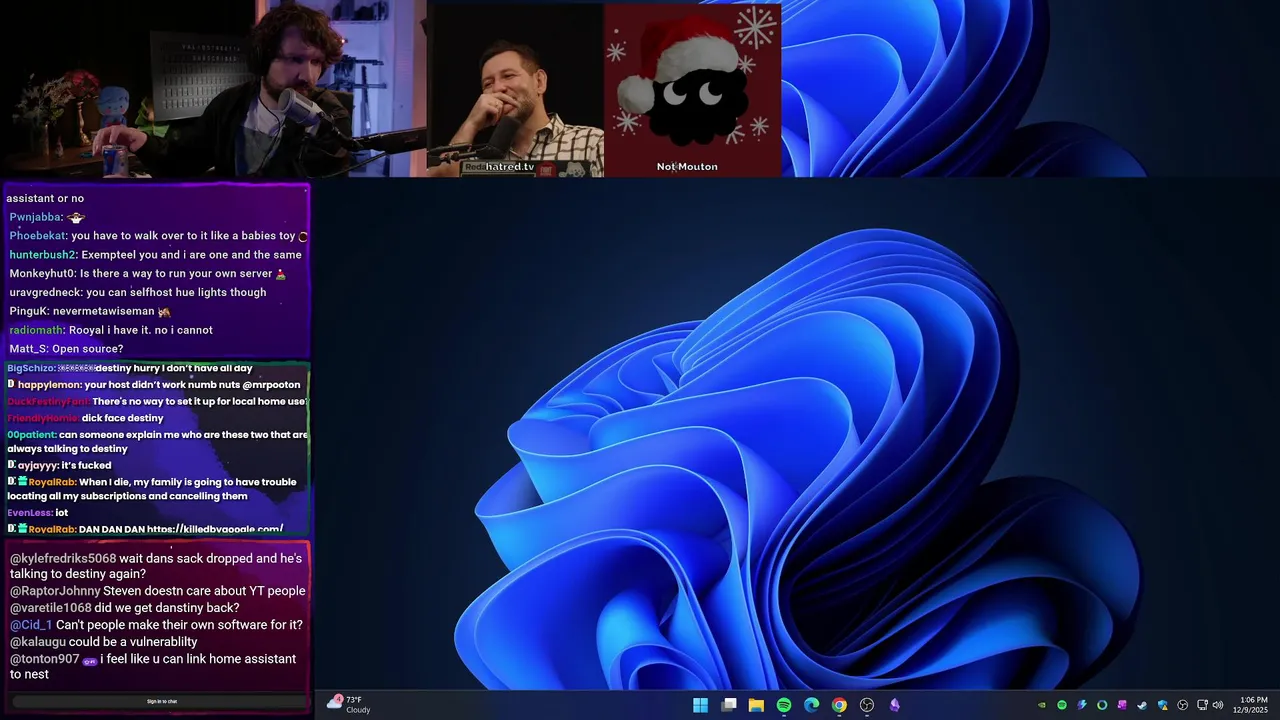Click username Pwnjabba in chat

click(36, 217)
